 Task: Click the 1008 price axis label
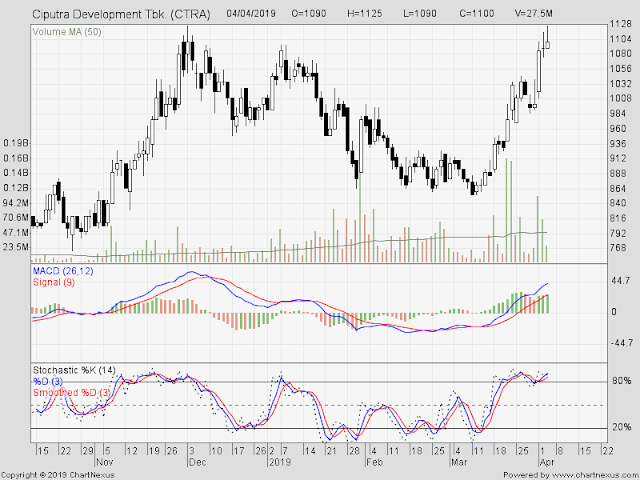click(x=620, y=98)
